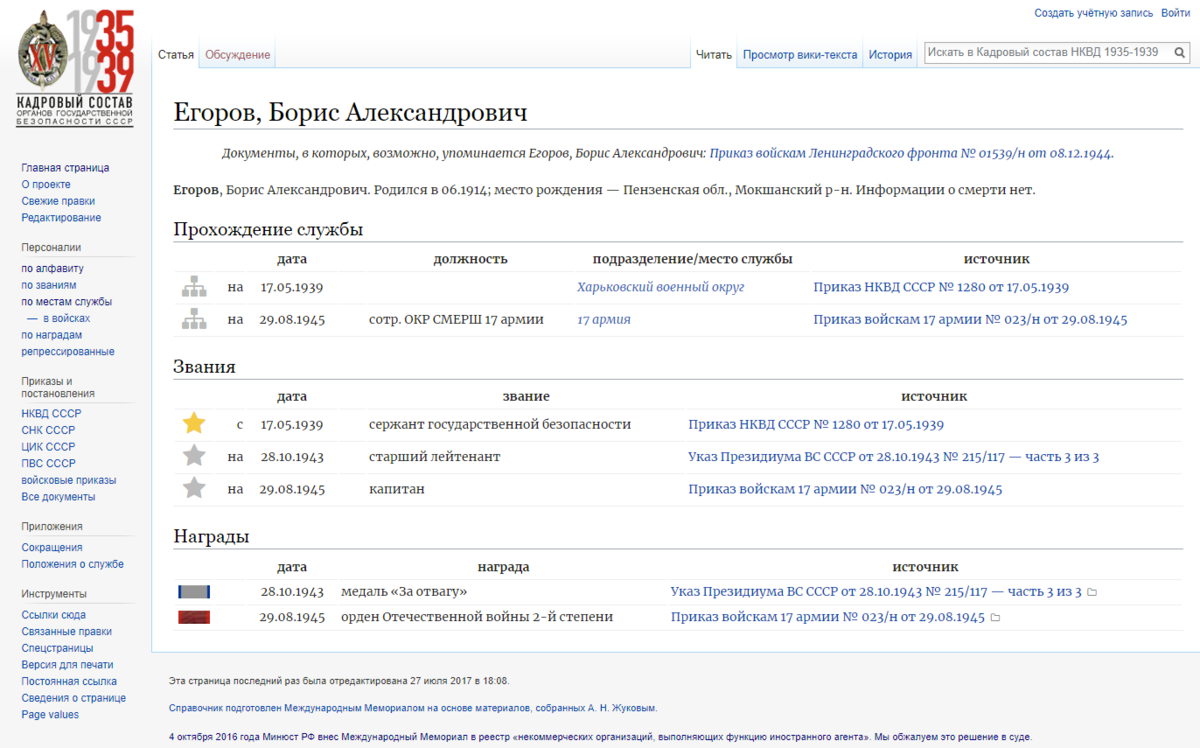Click the folder icon after Приказ войскам 17 армии award source
The image size is (1200, 748).
coord(995,618)
